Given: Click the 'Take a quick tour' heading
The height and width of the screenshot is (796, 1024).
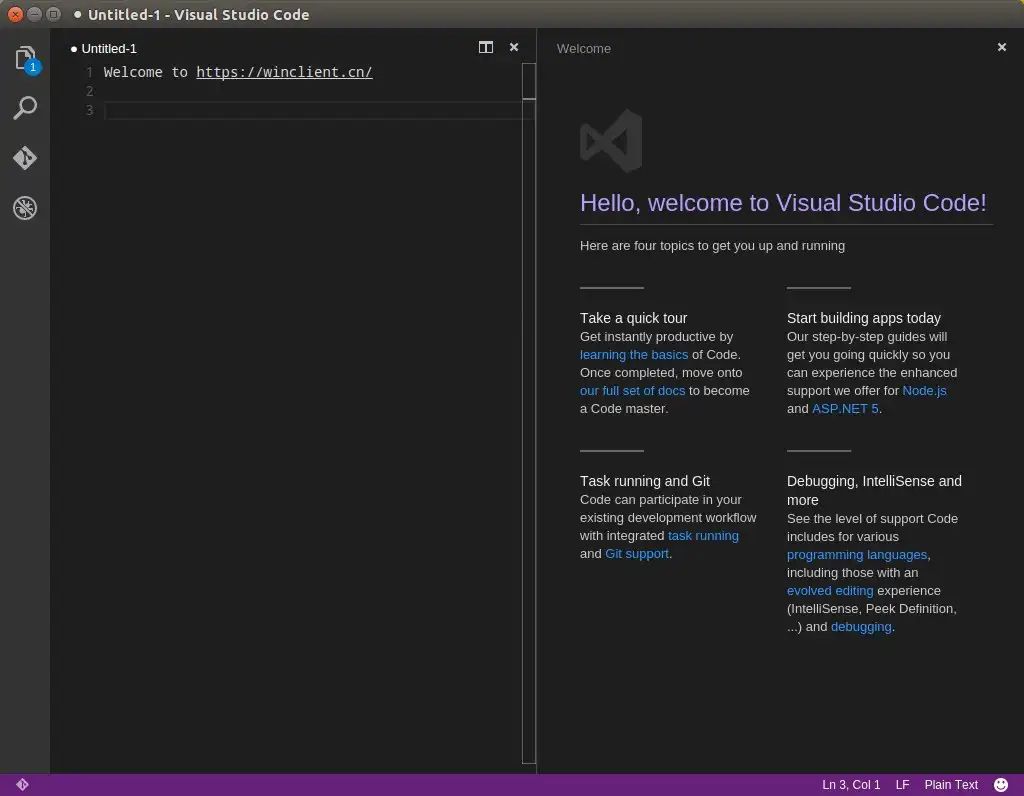Looking at the screenshot, I should (x=633, y=318).
